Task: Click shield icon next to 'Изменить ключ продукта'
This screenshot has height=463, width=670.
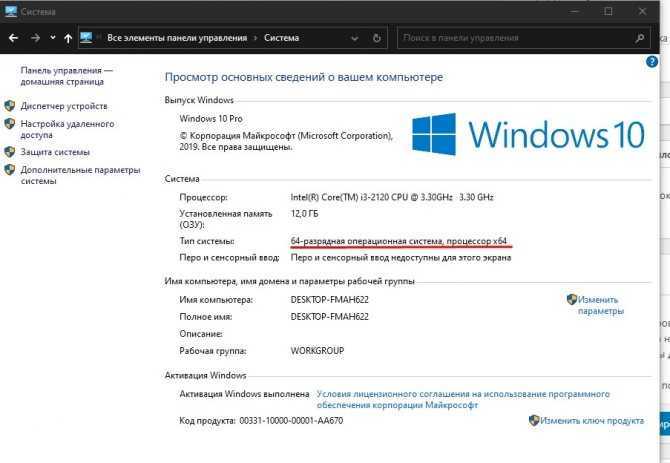Action: (534, 420)
